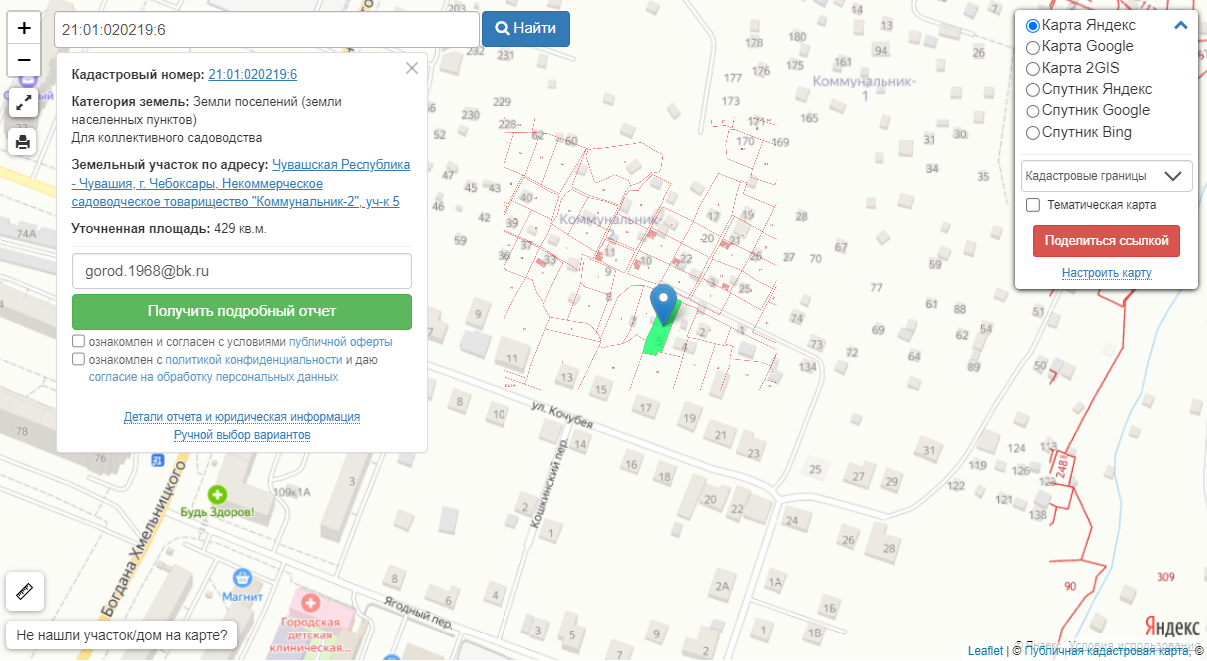
Task: Open the ruler measurement tool
Action: [x=25, y=591]
